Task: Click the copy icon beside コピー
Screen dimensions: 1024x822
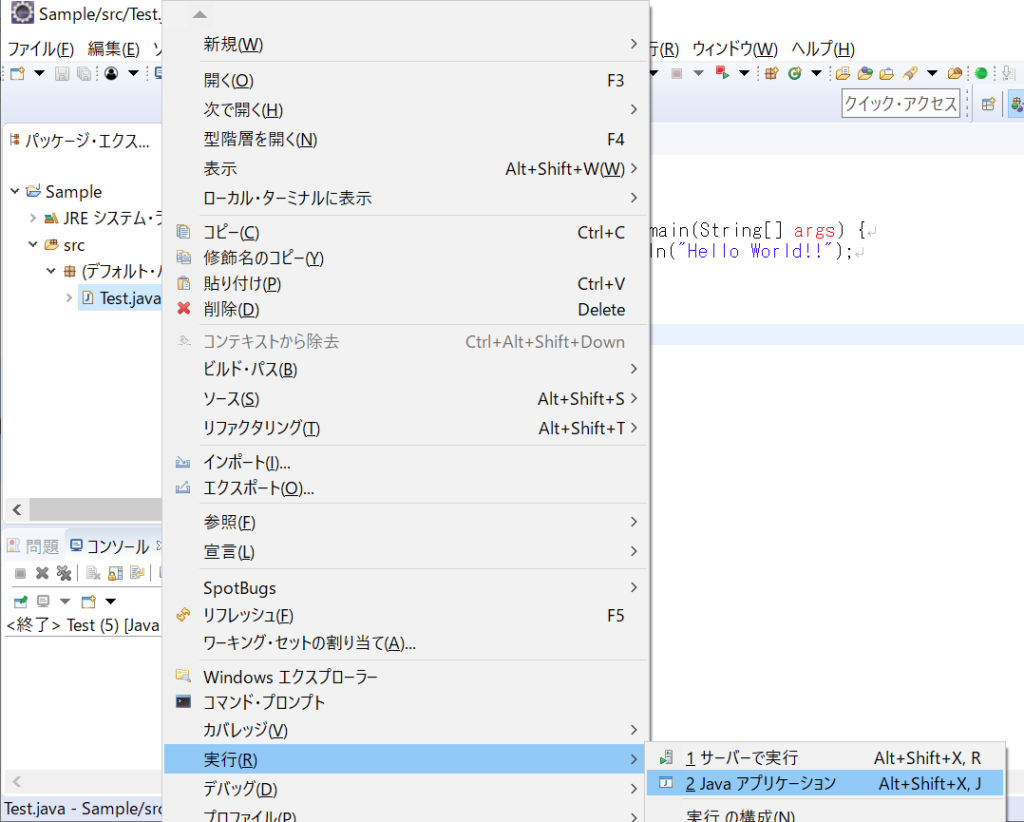Action: pyautogui.click(x=184, y=232)
